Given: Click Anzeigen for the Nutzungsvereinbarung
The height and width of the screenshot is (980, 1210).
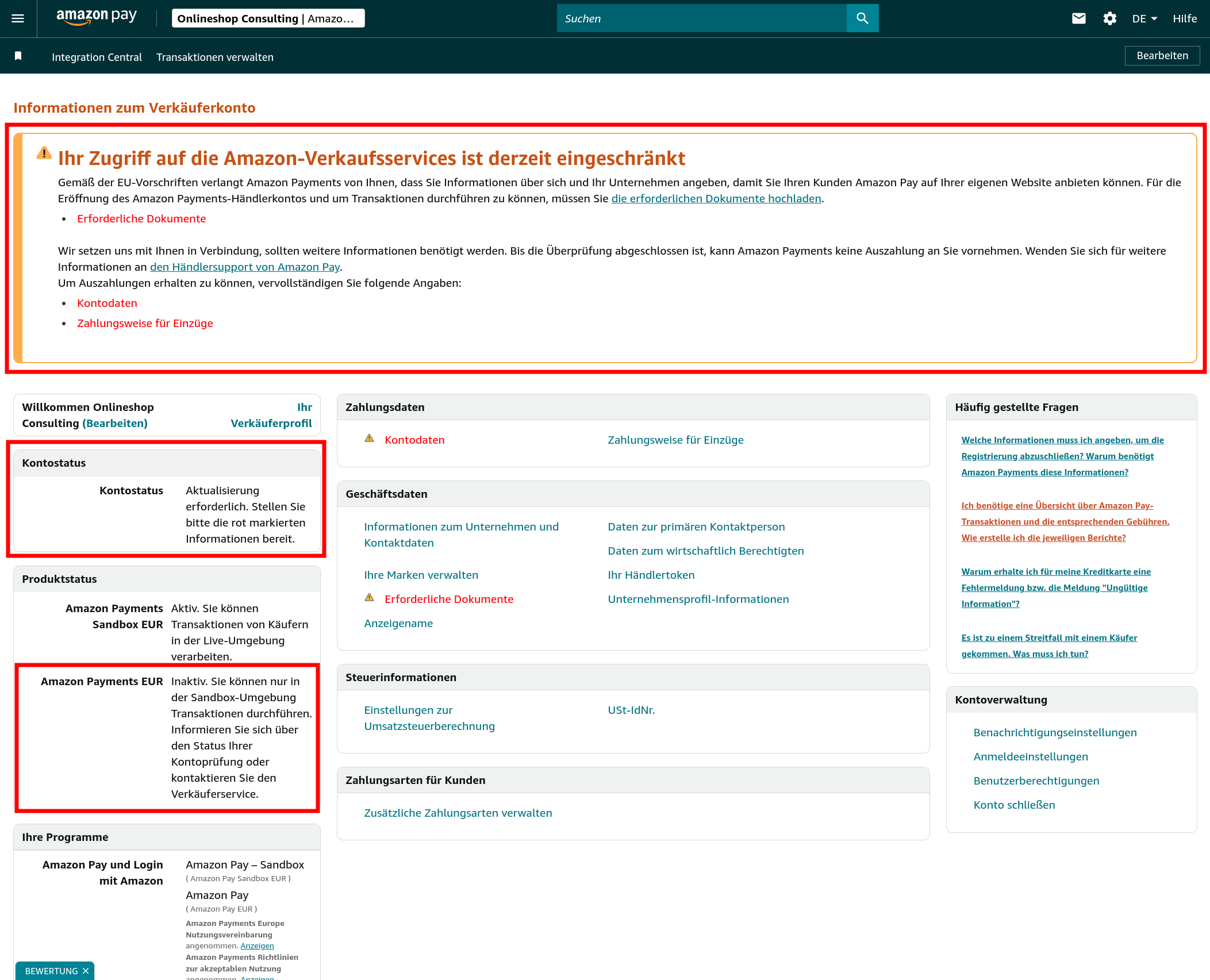Looking at the screenshot, I should 257,946.
